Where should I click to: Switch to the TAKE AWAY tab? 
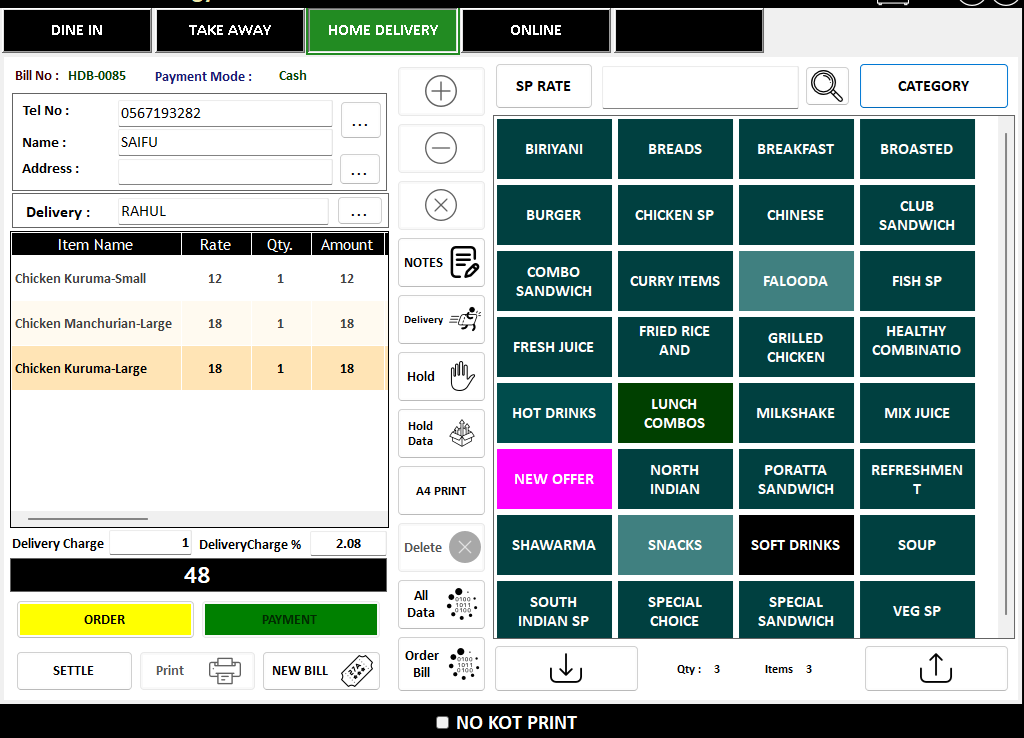coord(230,30)
